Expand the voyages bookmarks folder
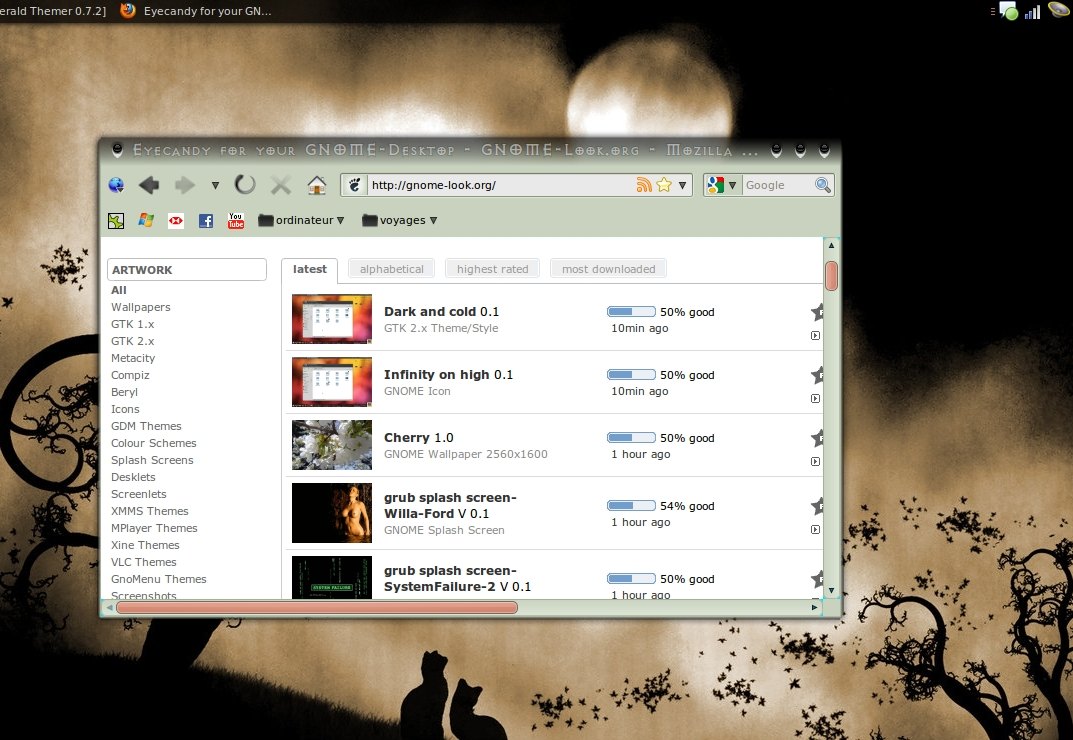1073x740 pixels. click(x=400, y=220)
